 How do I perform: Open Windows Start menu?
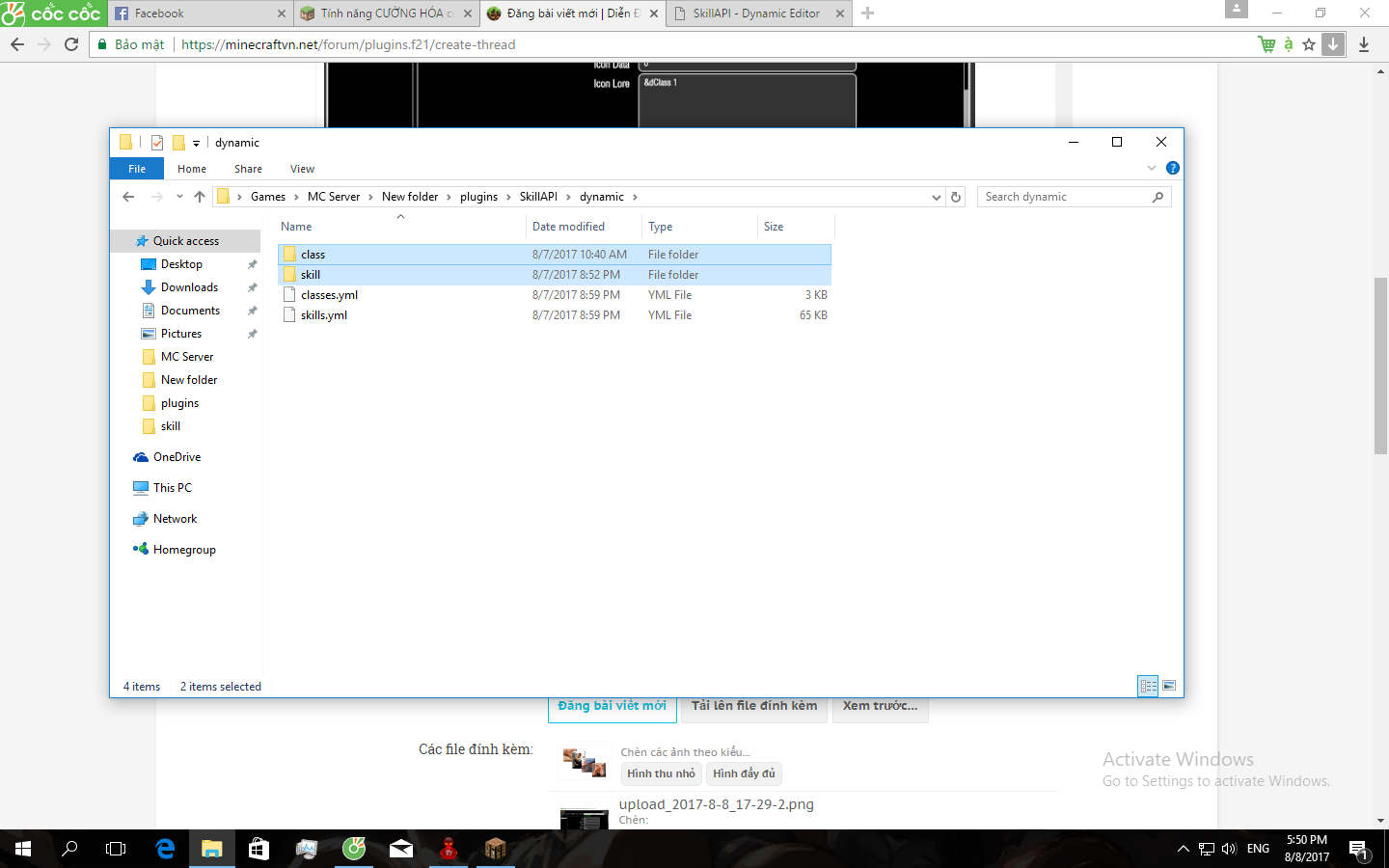[x=23, y=849]
